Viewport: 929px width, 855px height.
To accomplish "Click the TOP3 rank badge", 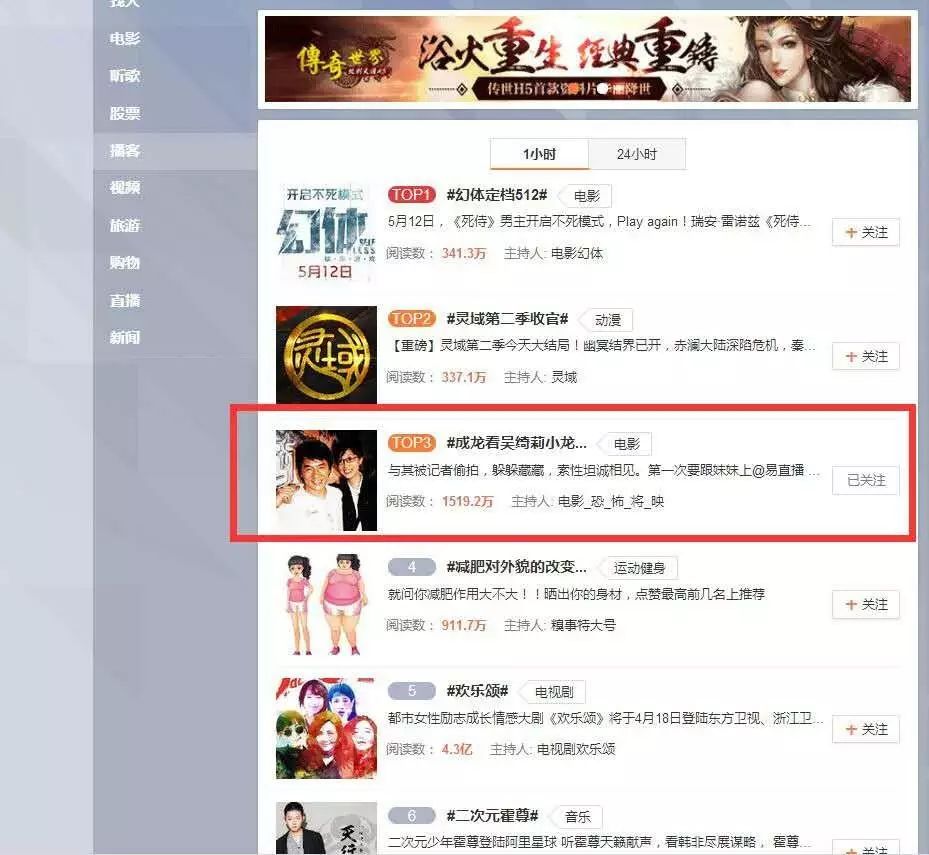I will point(412,443).
